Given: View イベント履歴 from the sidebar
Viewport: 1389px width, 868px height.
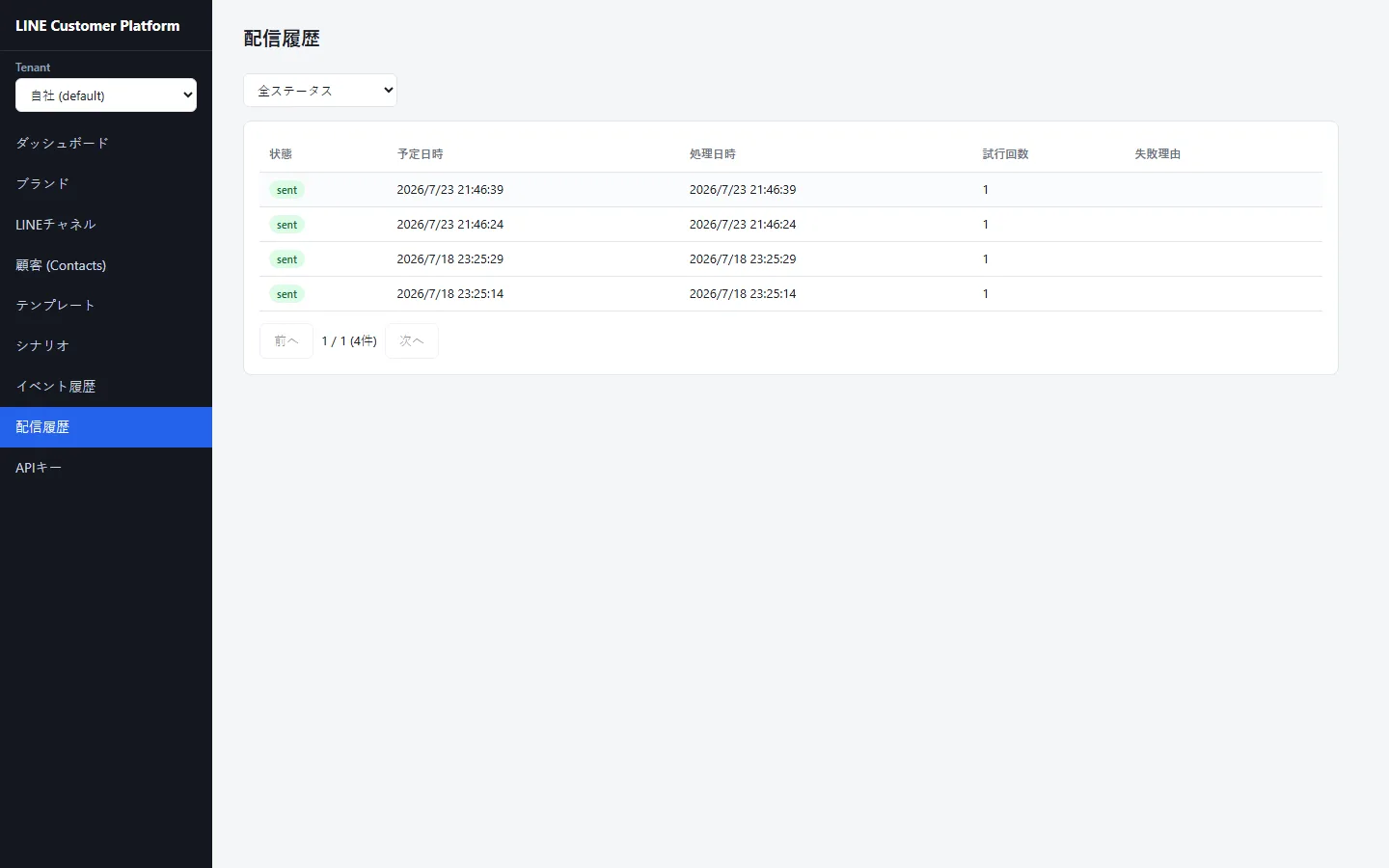Looking at the screenshot, I should click(106, 386).
